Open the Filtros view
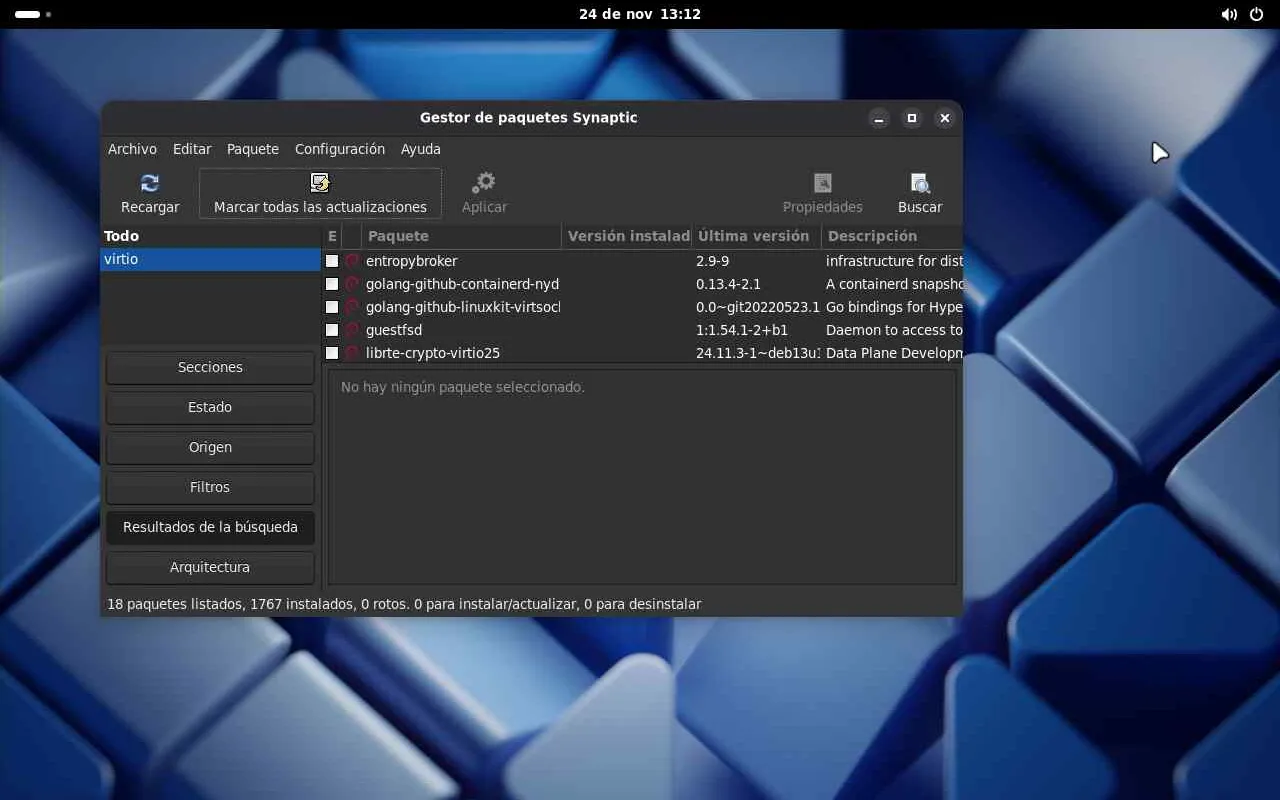Viewport: 1280px width, 800px height. click(x=210, y=487)
